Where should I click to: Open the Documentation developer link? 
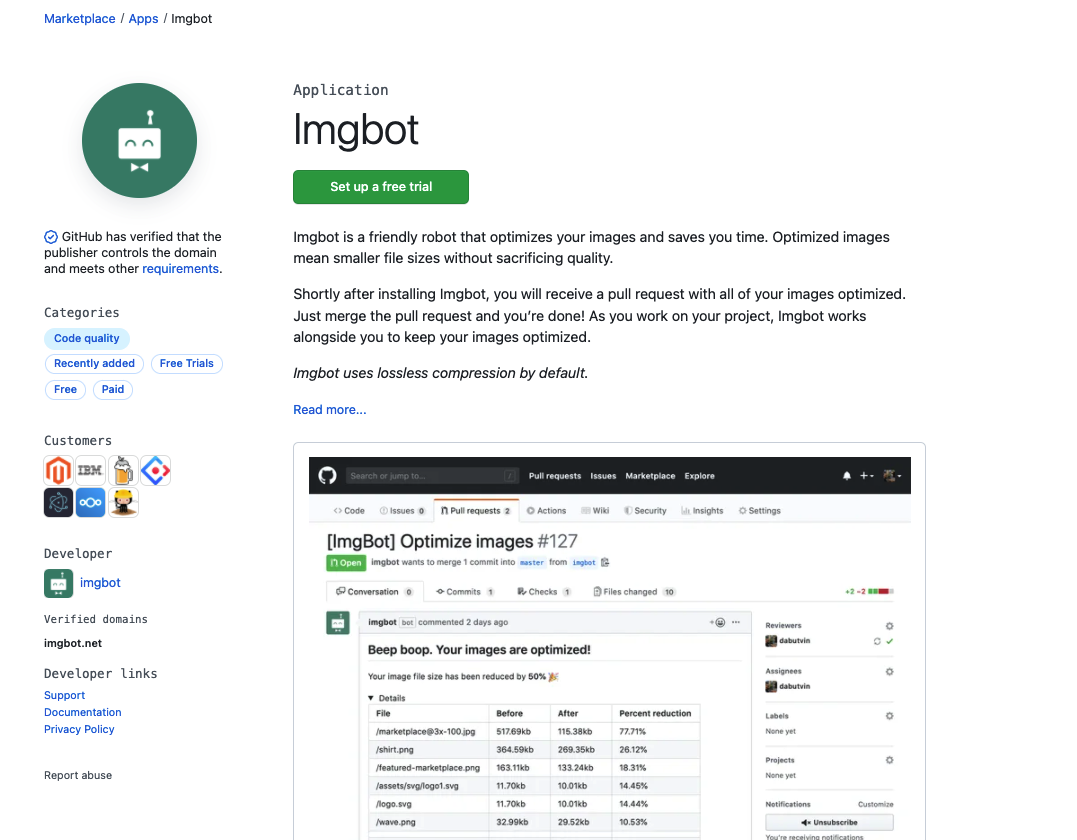[x=82, y=712]
